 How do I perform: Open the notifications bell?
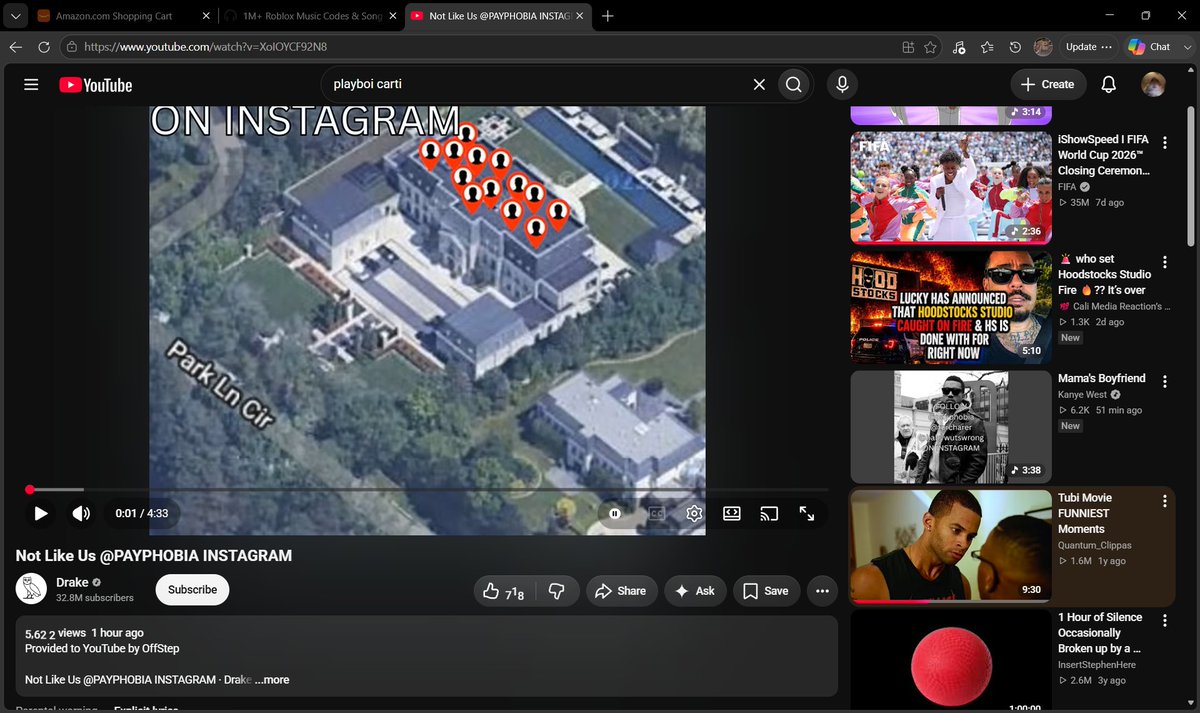click(x=1108, y=85)
